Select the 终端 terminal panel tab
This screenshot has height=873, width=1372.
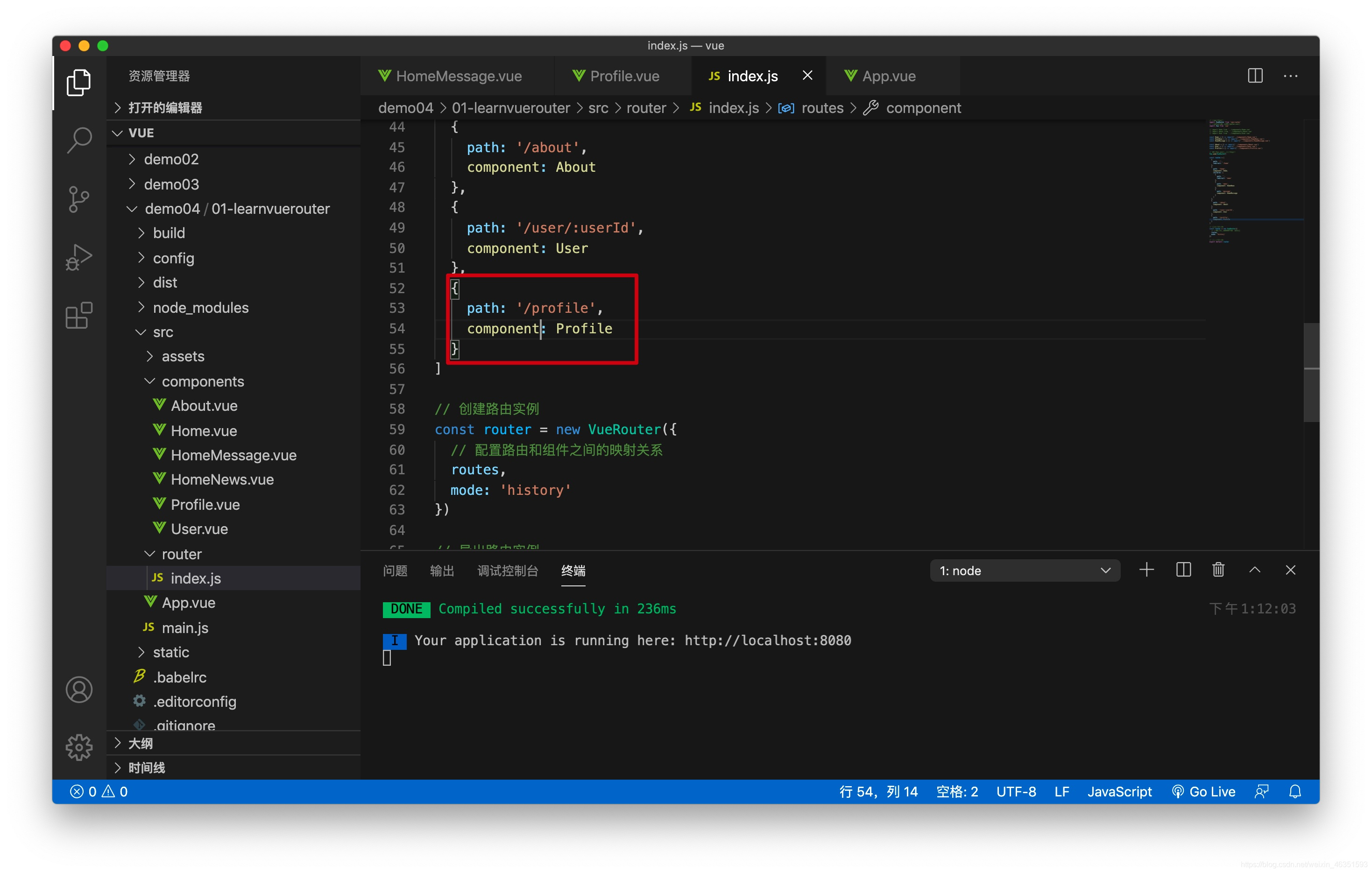573,570
